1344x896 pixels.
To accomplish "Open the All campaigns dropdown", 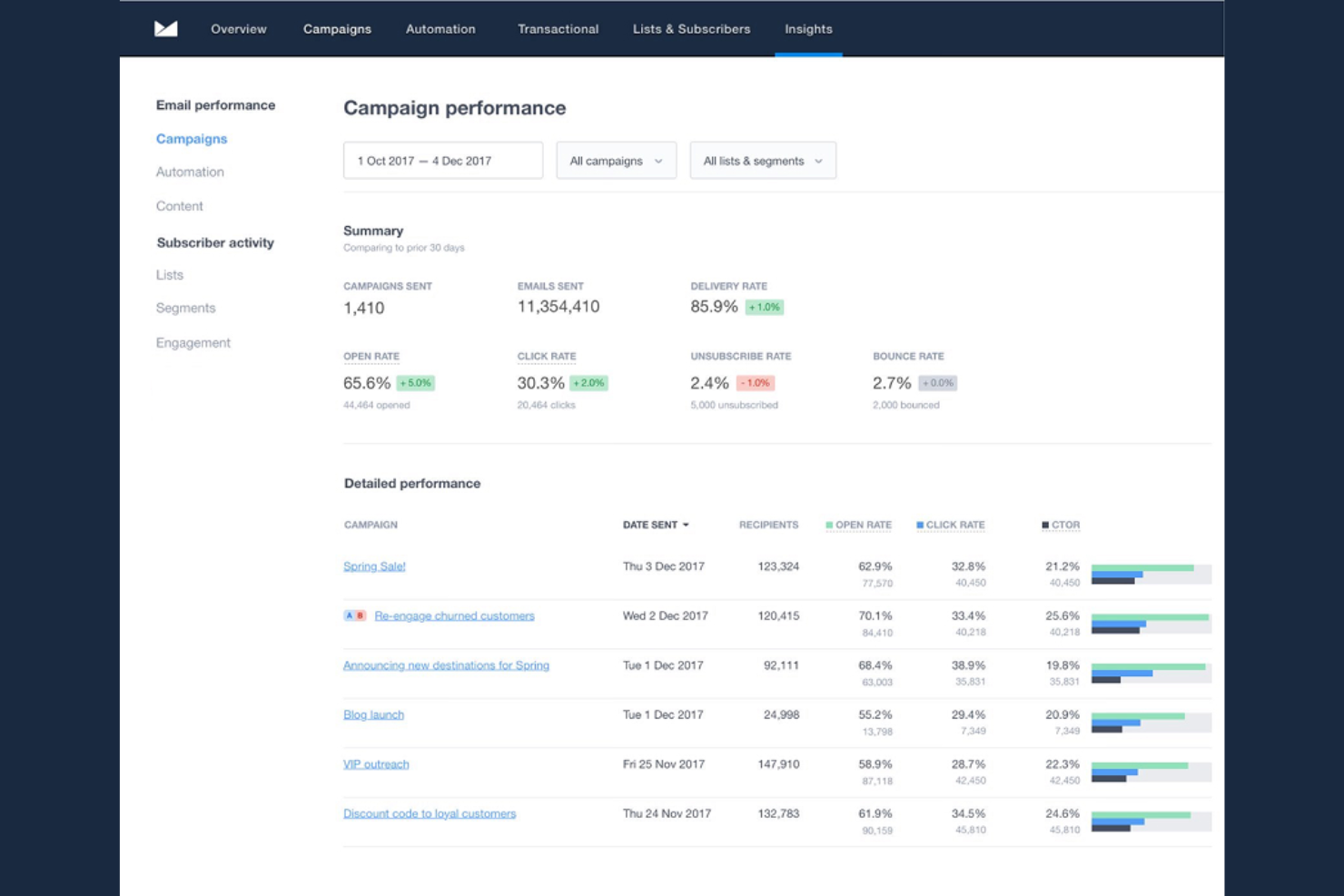I will point(616,161).
